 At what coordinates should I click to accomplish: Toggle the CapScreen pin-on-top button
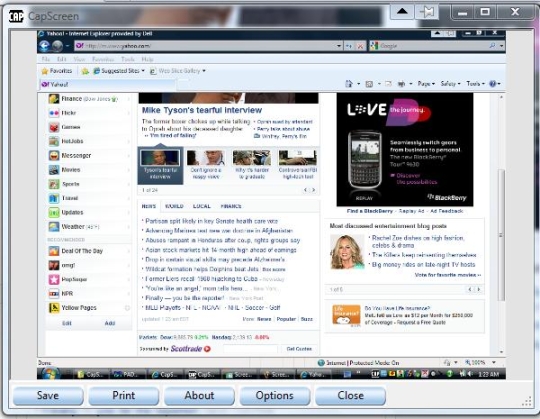point(427,12)
